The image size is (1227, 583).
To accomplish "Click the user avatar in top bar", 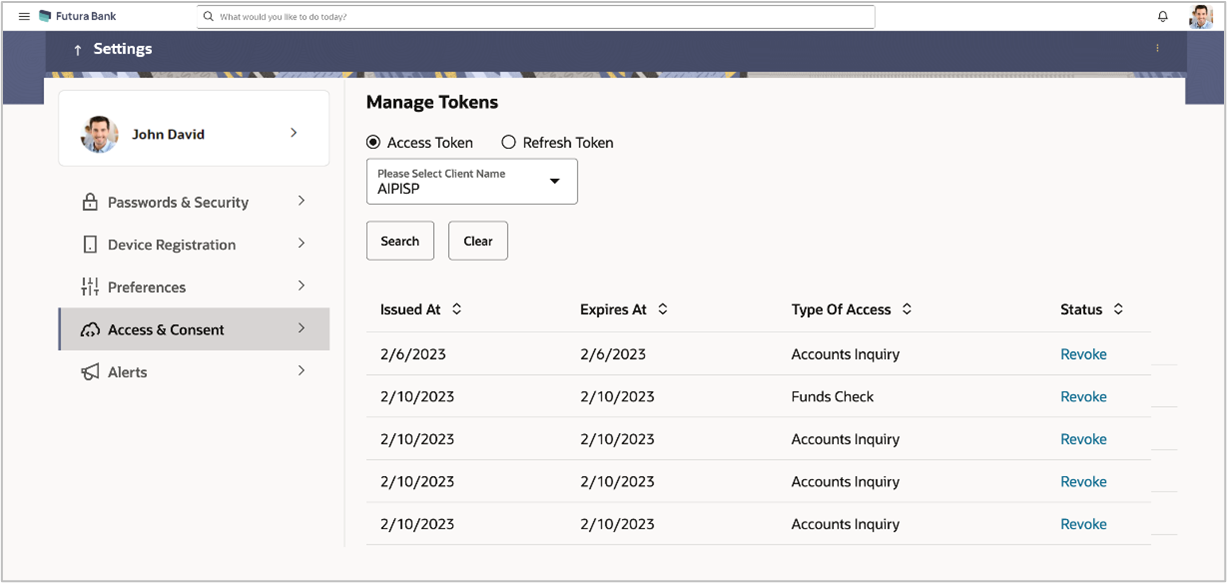I will point(1201,17).
